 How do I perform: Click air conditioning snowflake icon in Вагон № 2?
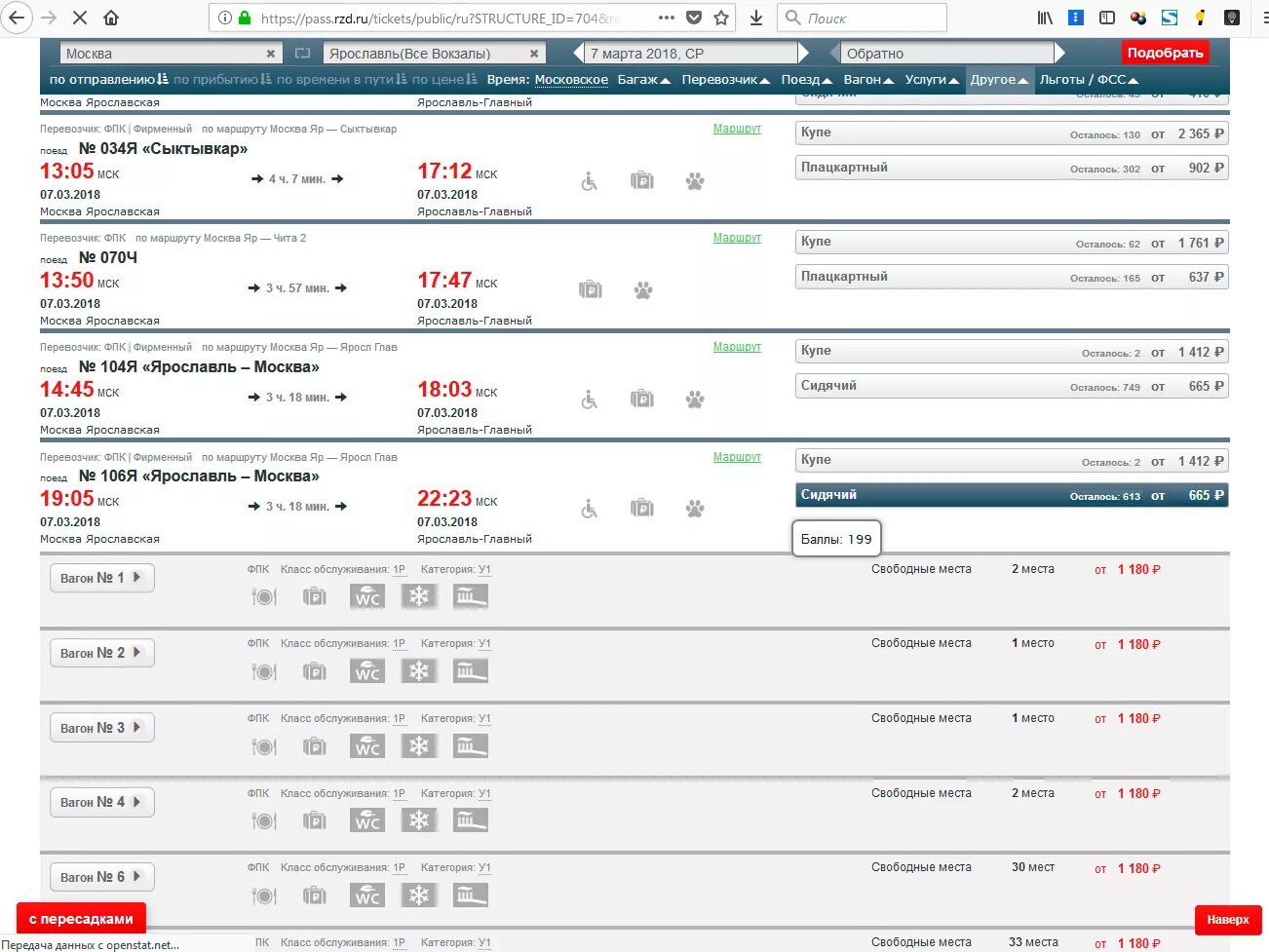pos(419,671)
